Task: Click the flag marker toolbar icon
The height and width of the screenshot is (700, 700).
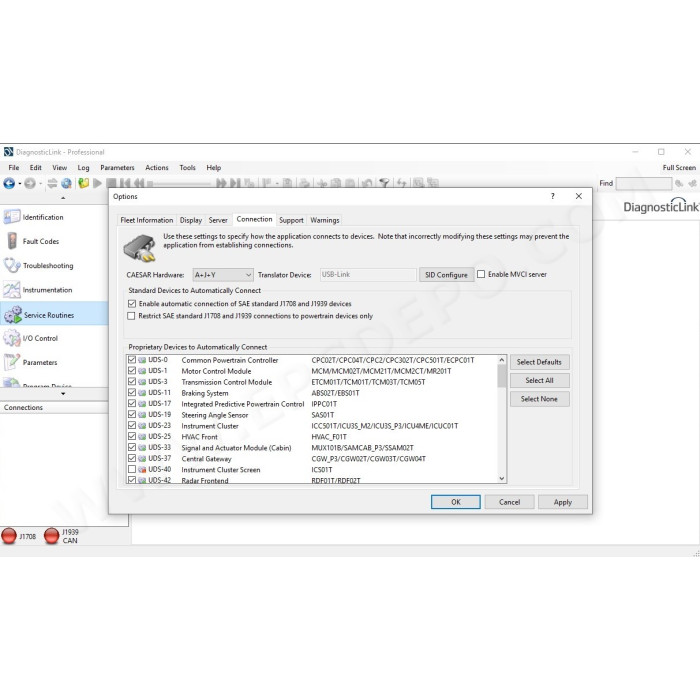Action: pyautogui.click(x=267, y=183)
